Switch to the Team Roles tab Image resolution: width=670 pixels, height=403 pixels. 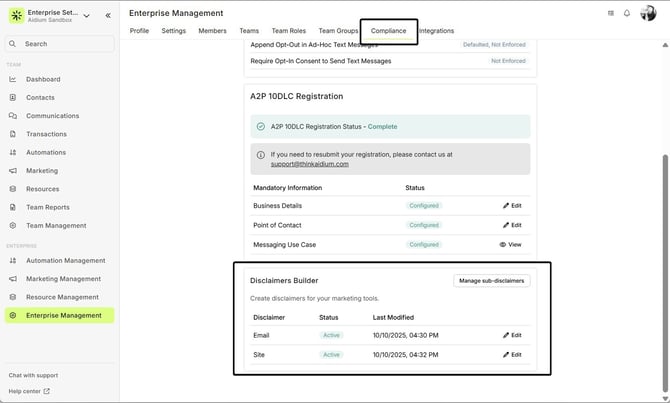click(289, 31)
